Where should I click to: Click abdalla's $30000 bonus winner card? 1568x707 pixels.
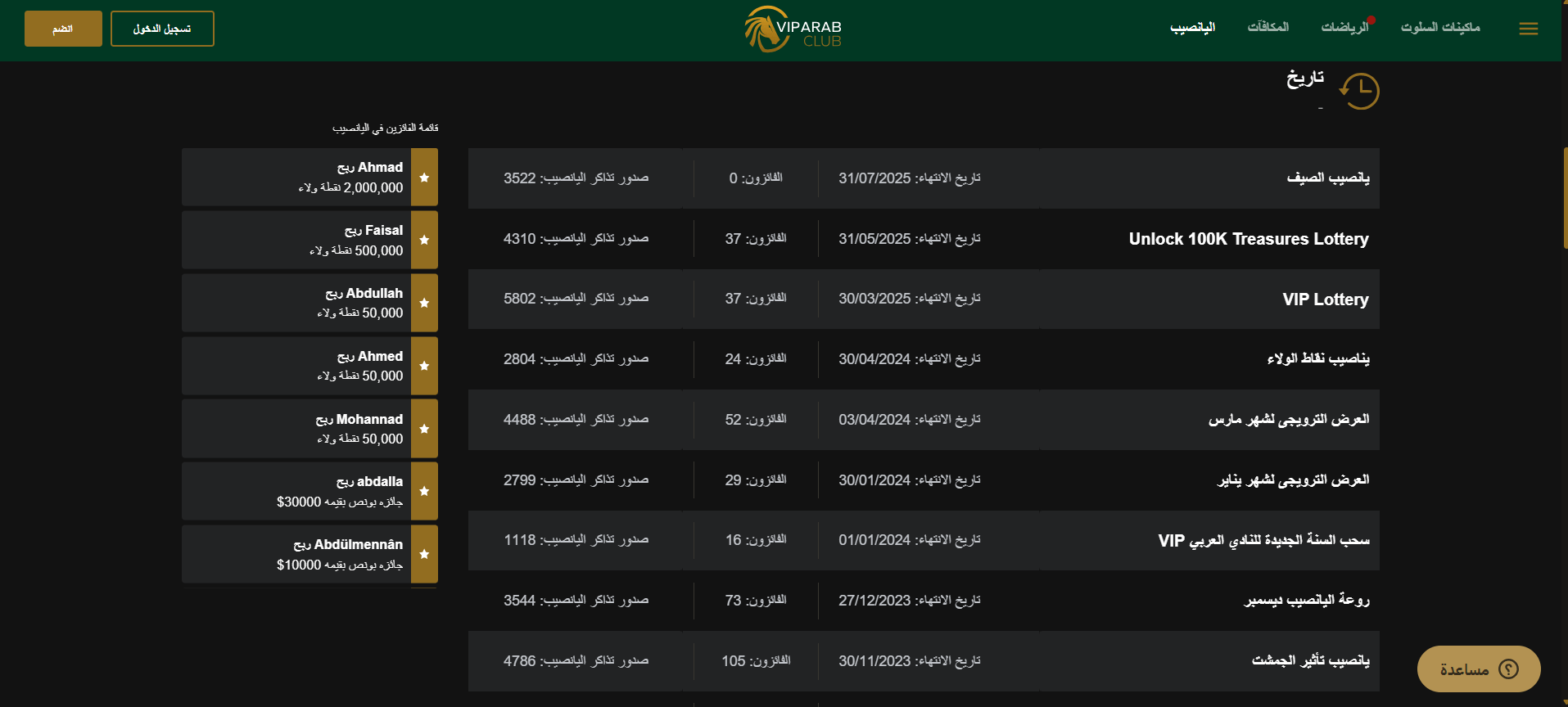pos(310,491)
